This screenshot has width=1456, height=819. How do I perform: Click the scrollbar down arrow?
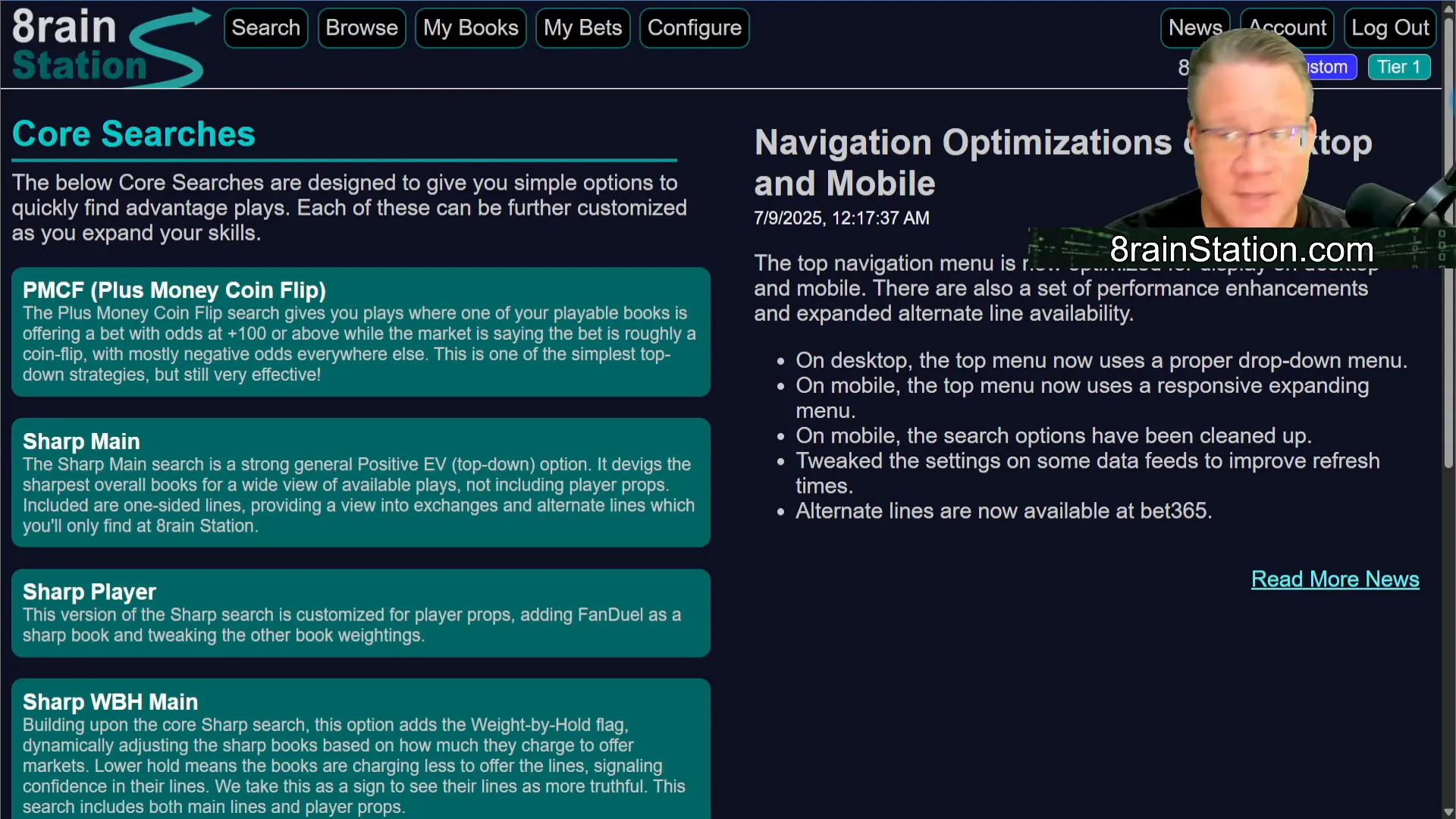point(1448,811)
